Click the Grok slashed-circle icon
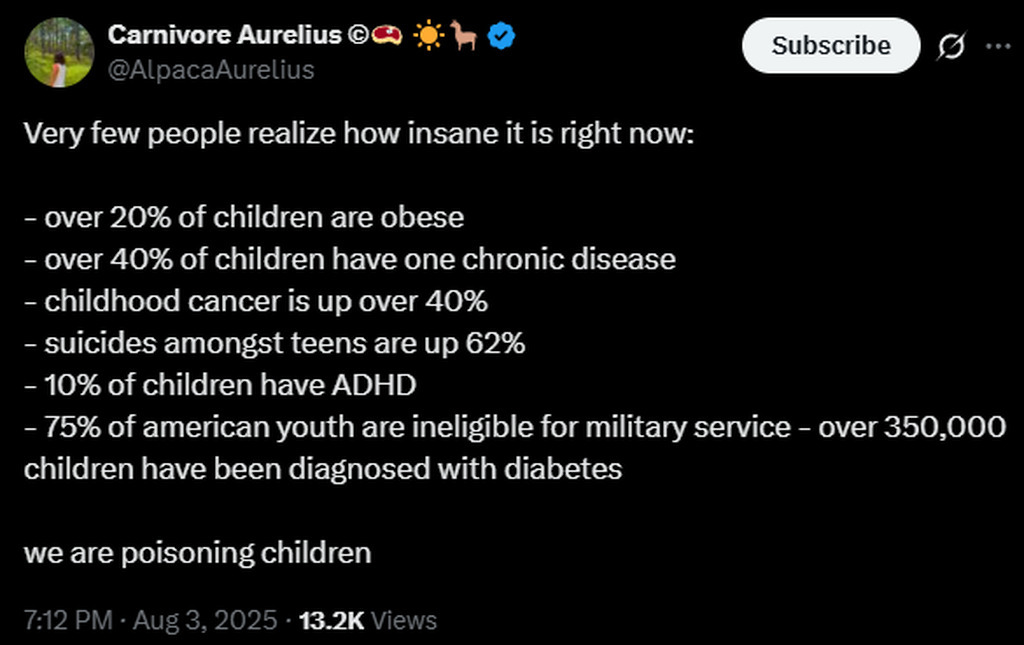The height and width of the screenshot is (645, 1024). tap(953, 46)
